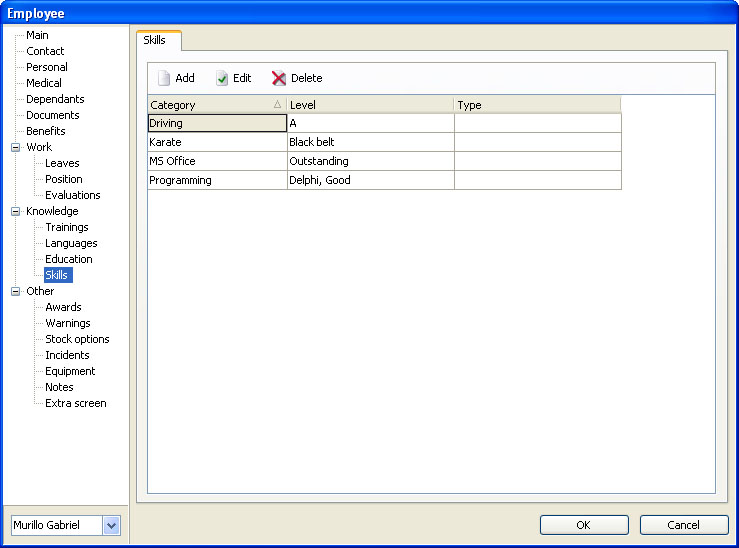This screenshot has height=548, width=739.
Task: Click the red Delete X icon
Action: (279, 78)
